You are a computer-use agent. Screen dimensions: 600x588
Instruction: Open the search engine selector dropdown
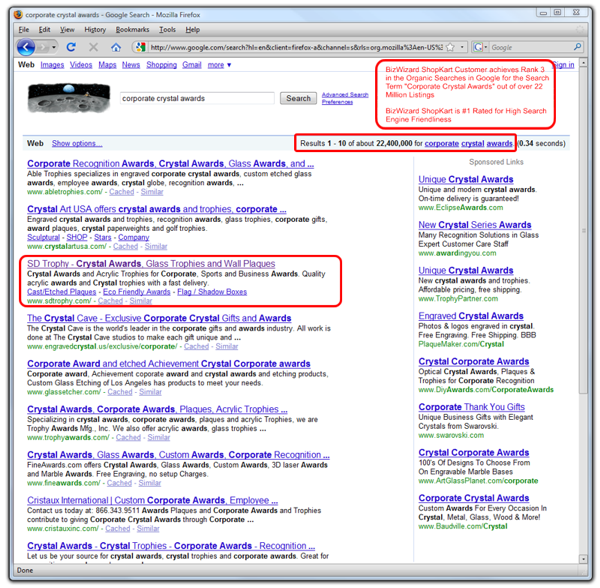tap(480, 47)
